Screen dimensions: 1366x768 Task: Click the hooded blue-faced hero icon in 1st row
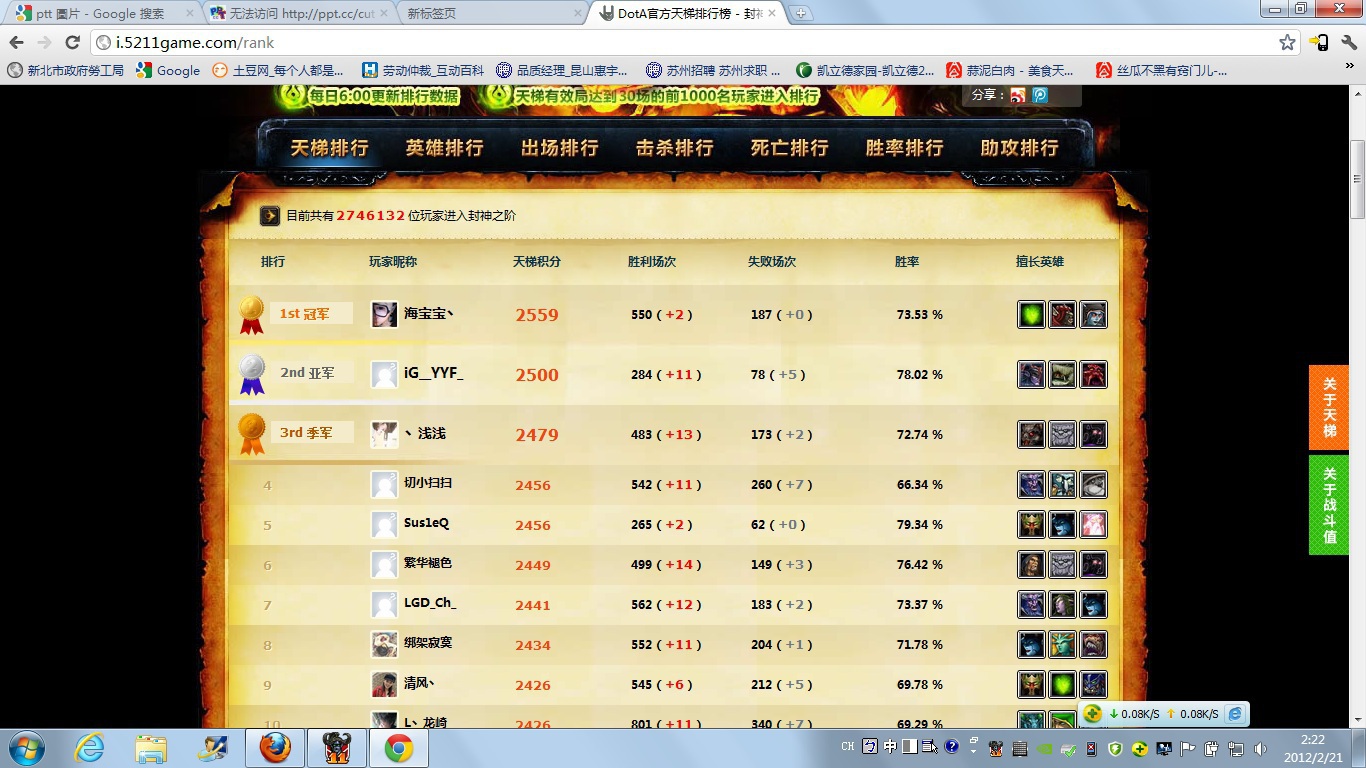click(1094, 315)
